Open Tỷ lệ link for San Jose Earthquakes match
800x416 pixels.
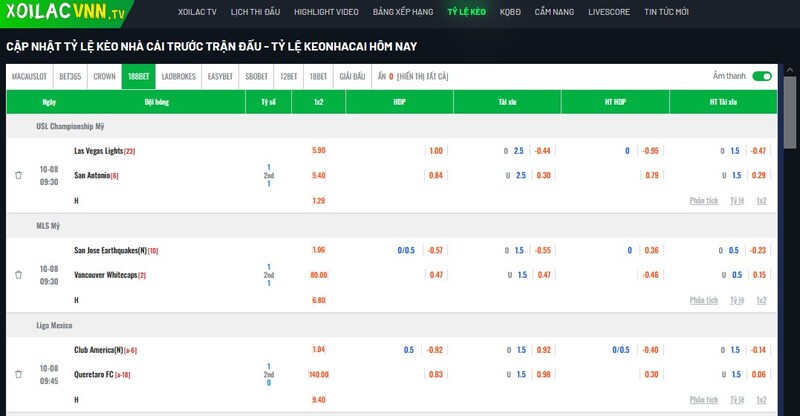pyautogui.click(x=737, y=300)
